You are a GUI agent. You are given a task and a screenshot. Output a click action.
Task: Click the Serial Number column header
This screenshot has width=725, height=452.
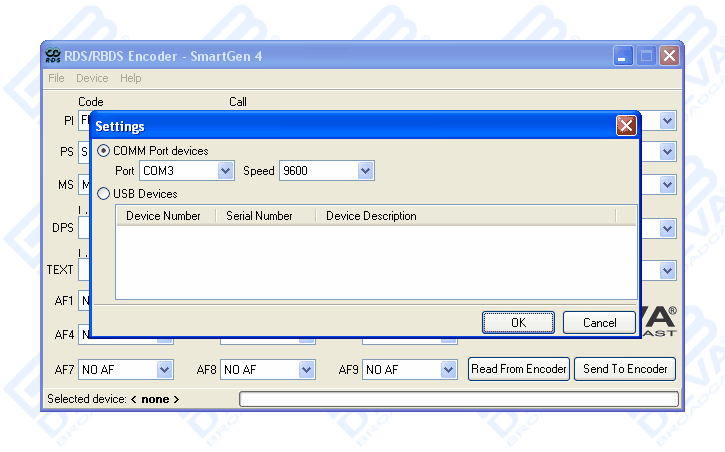tap(260, 216)
